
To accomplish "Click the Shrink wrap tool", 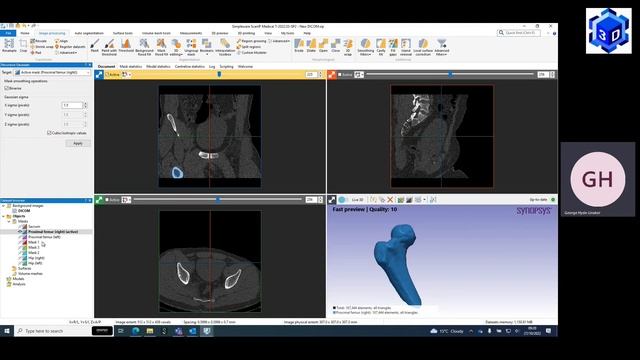I will pyautogui.click(x=42, y=47).
